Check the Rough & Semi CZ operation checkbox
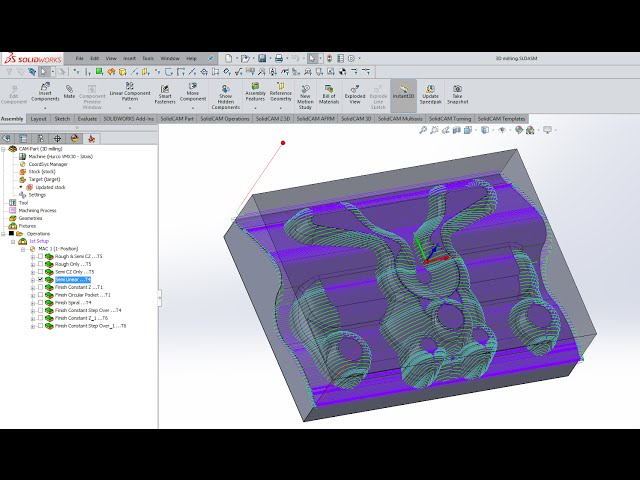This screenshot has width=640, height=480. (x=40, y=256)
